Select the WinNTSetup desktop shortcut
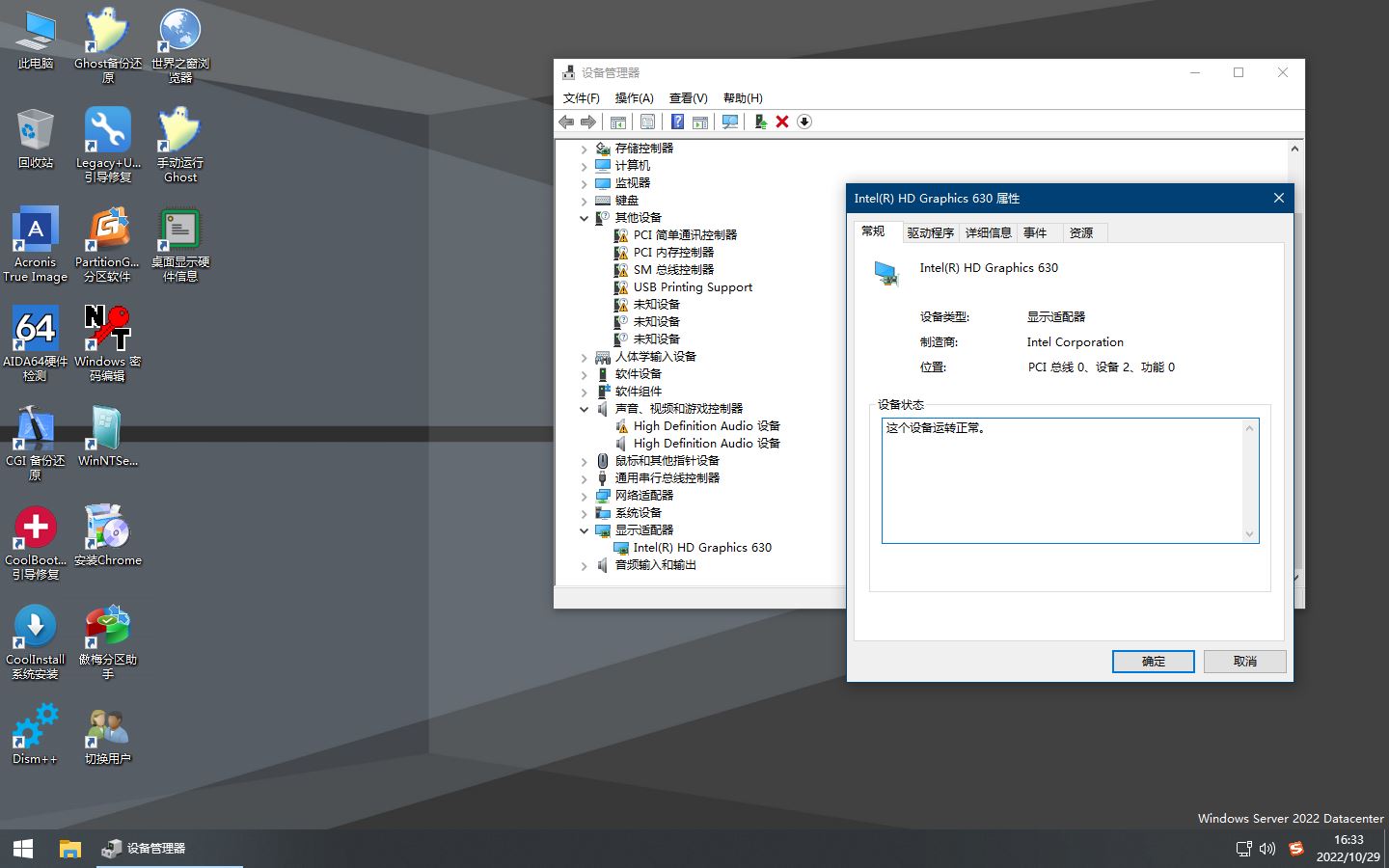This screenshot has width=1389, height=868. [x=107, y=437]
